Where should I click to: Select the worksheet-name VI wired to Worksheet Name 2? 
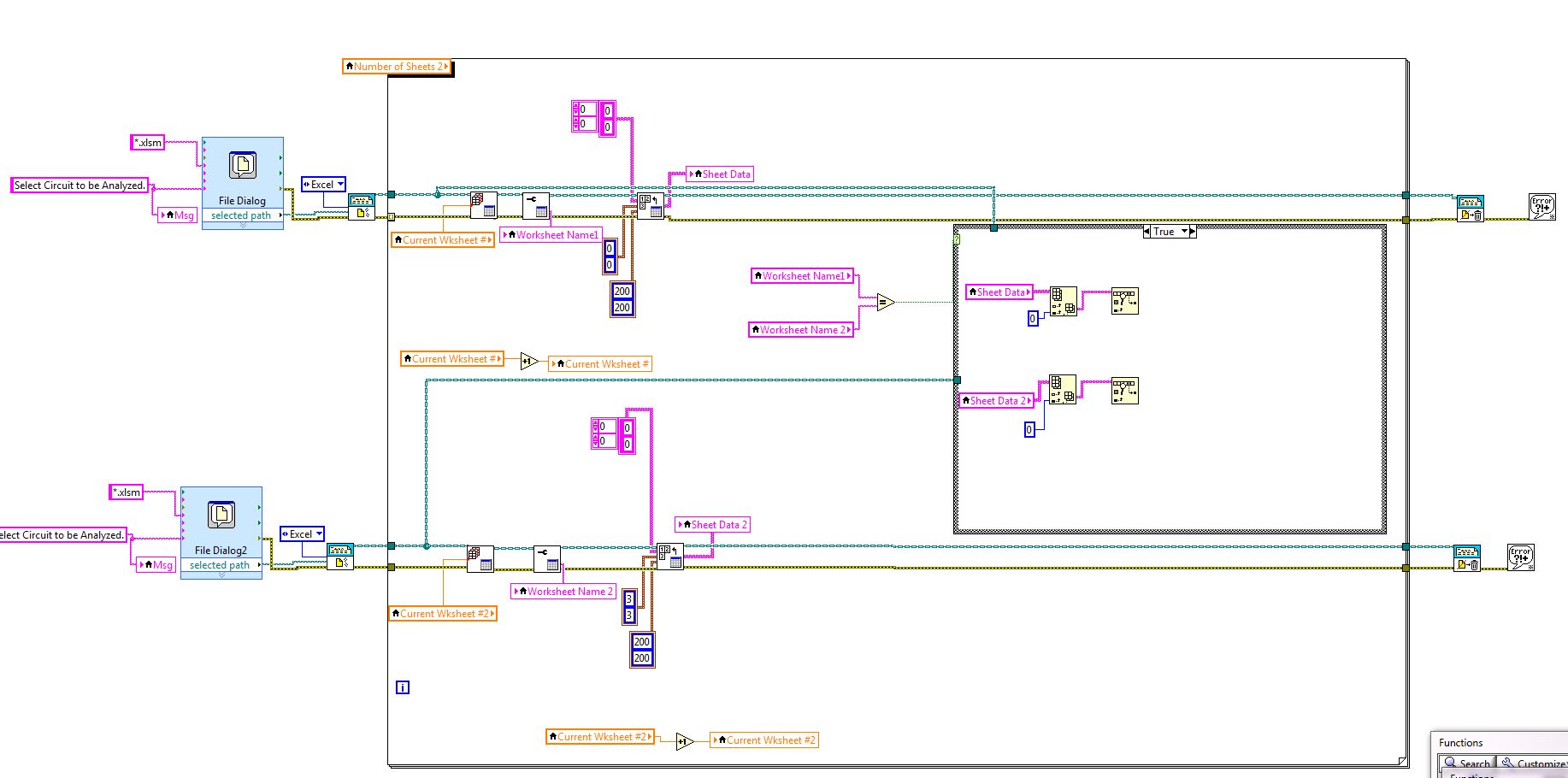coord(547,559)
